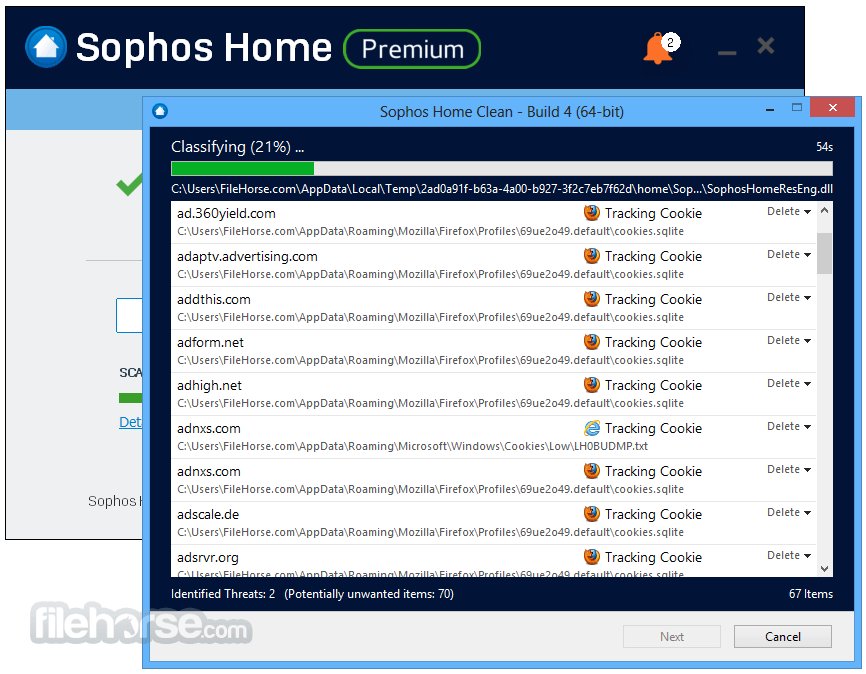Open the Delete dropdown for ad.360yield.com
The height and width of the screenshot is (674, 866).
pos(789,212)
